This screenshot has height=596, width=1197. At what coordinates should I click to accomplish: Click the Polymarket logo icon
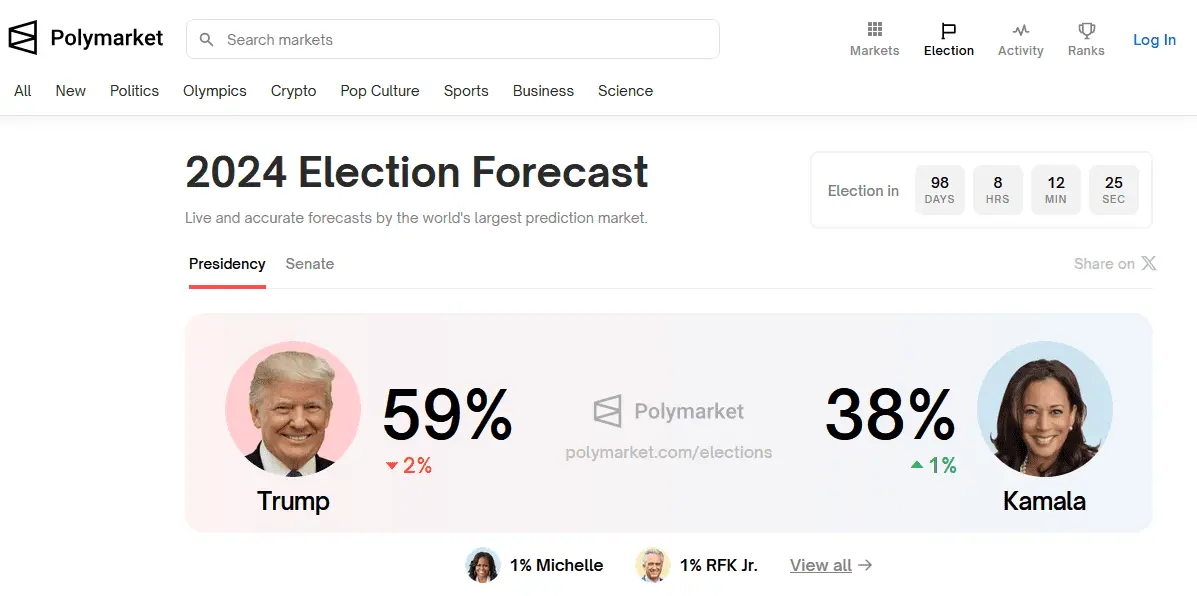coord(22,38)
